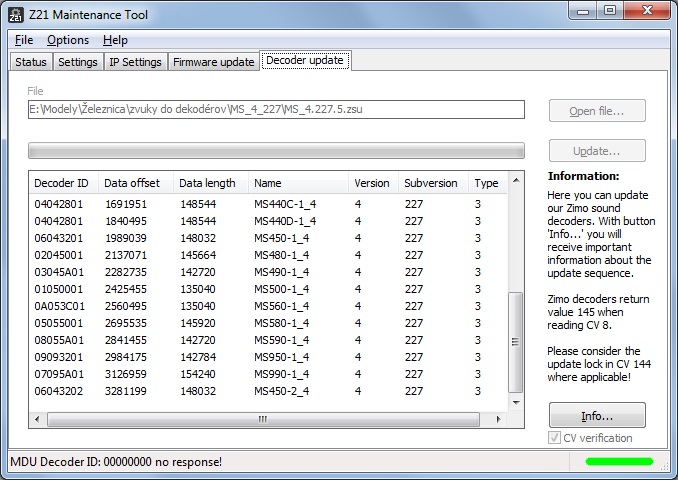Sort by the Name column header
The width and height of the screenshot is (678, 480).
295,183
